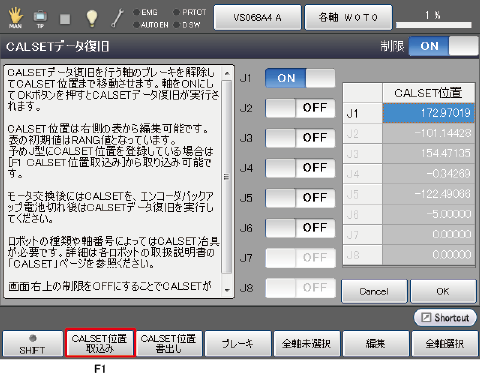Click the PRTCT status indicator
The height and width of the screenshot is (375, 480).
[x=190, y=12]
